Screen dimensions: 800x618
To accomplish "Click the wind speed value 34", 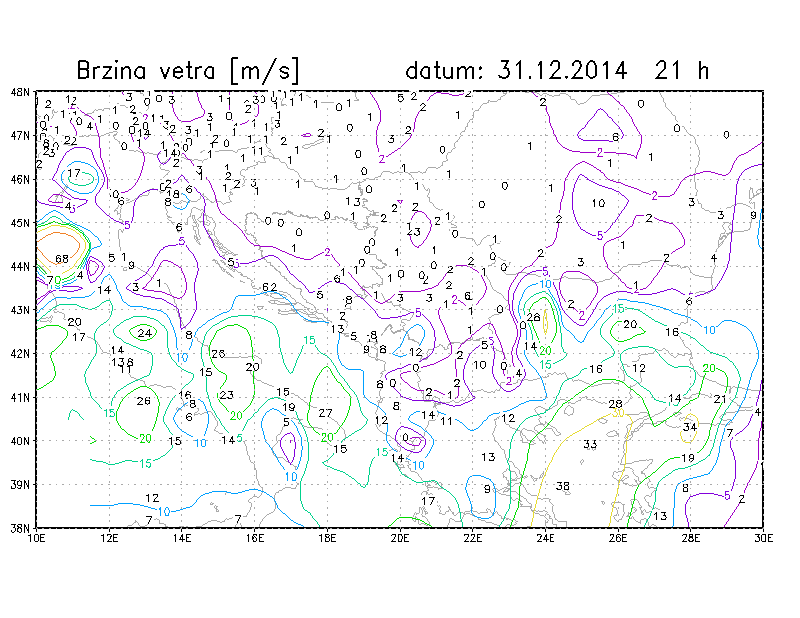I will pyautogui.click(x=690, y=427).
